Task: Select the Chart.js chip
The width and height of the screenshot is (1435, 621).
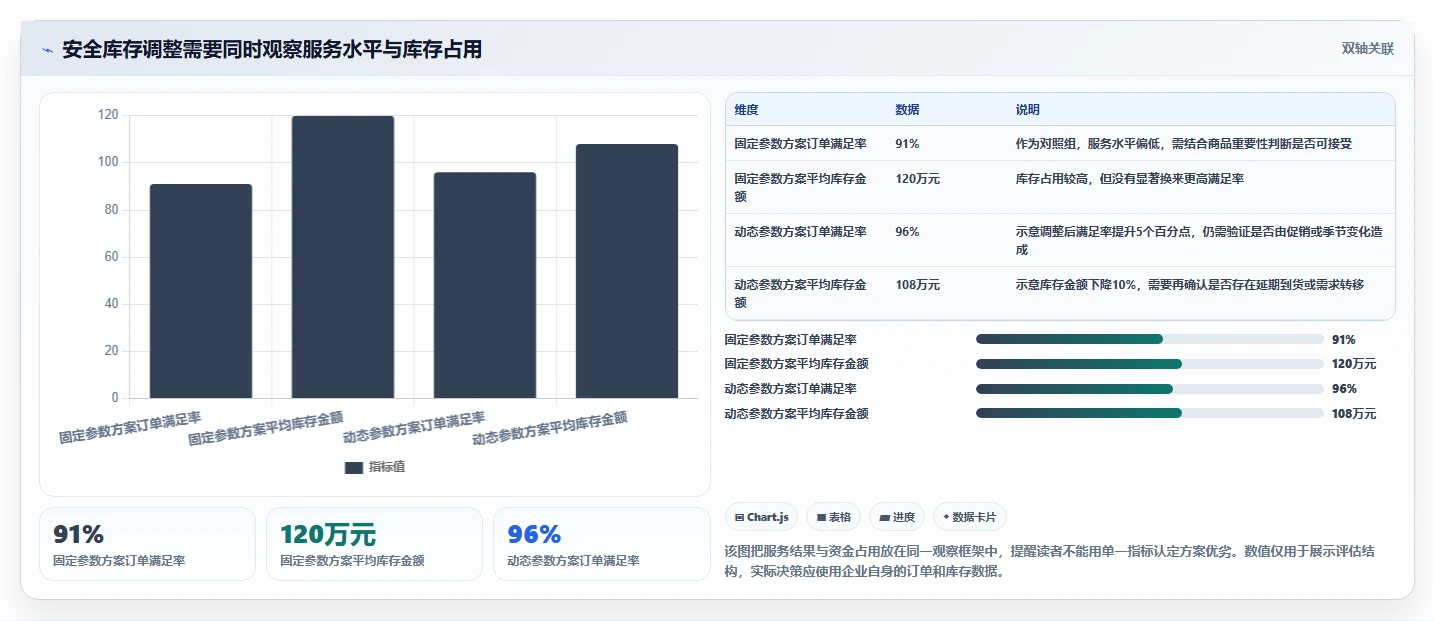Action: (x=761, y=517)
